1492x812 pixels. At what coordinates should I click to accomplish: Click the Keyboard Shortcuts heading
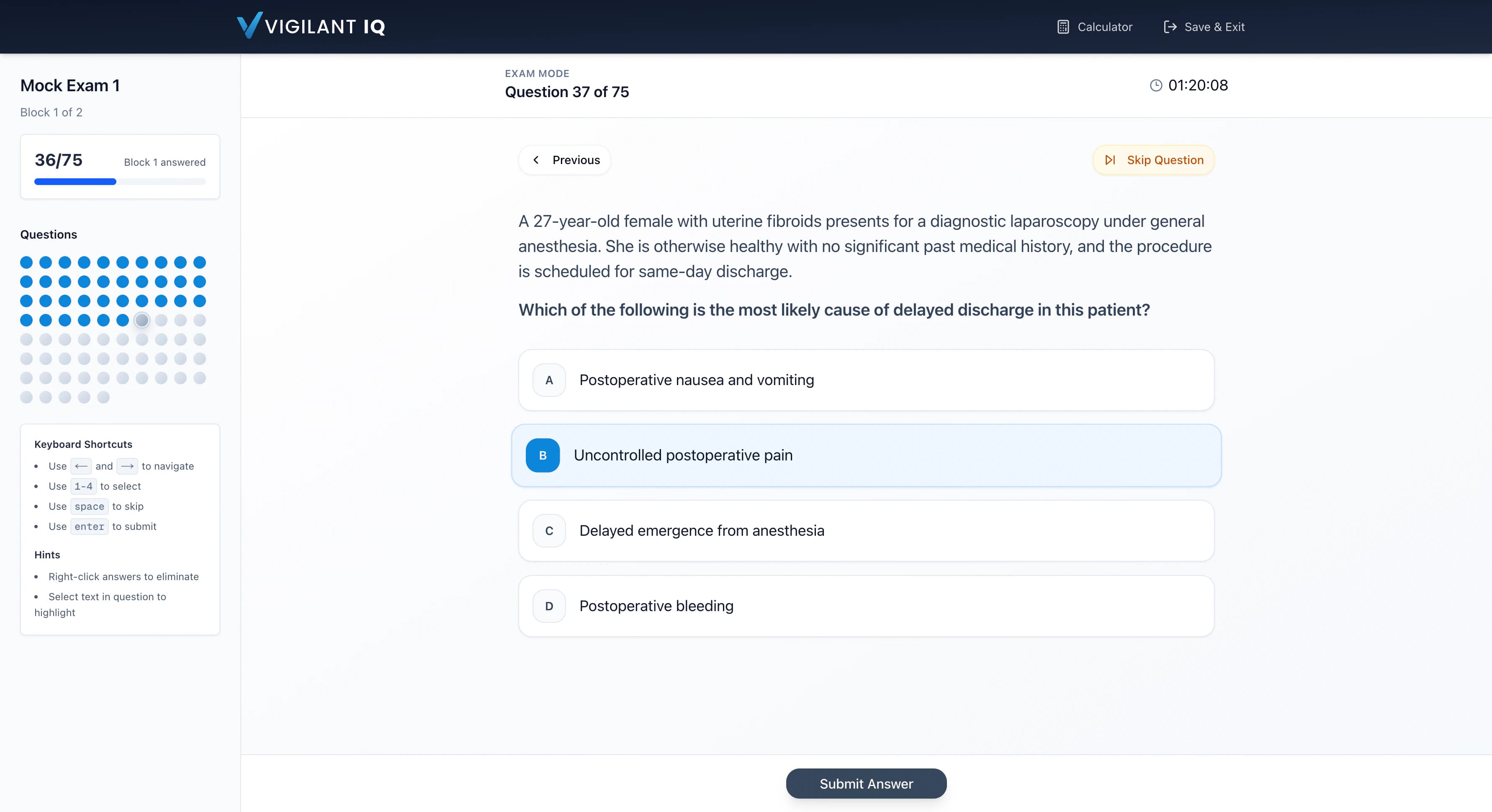click(x=83, y=444)
